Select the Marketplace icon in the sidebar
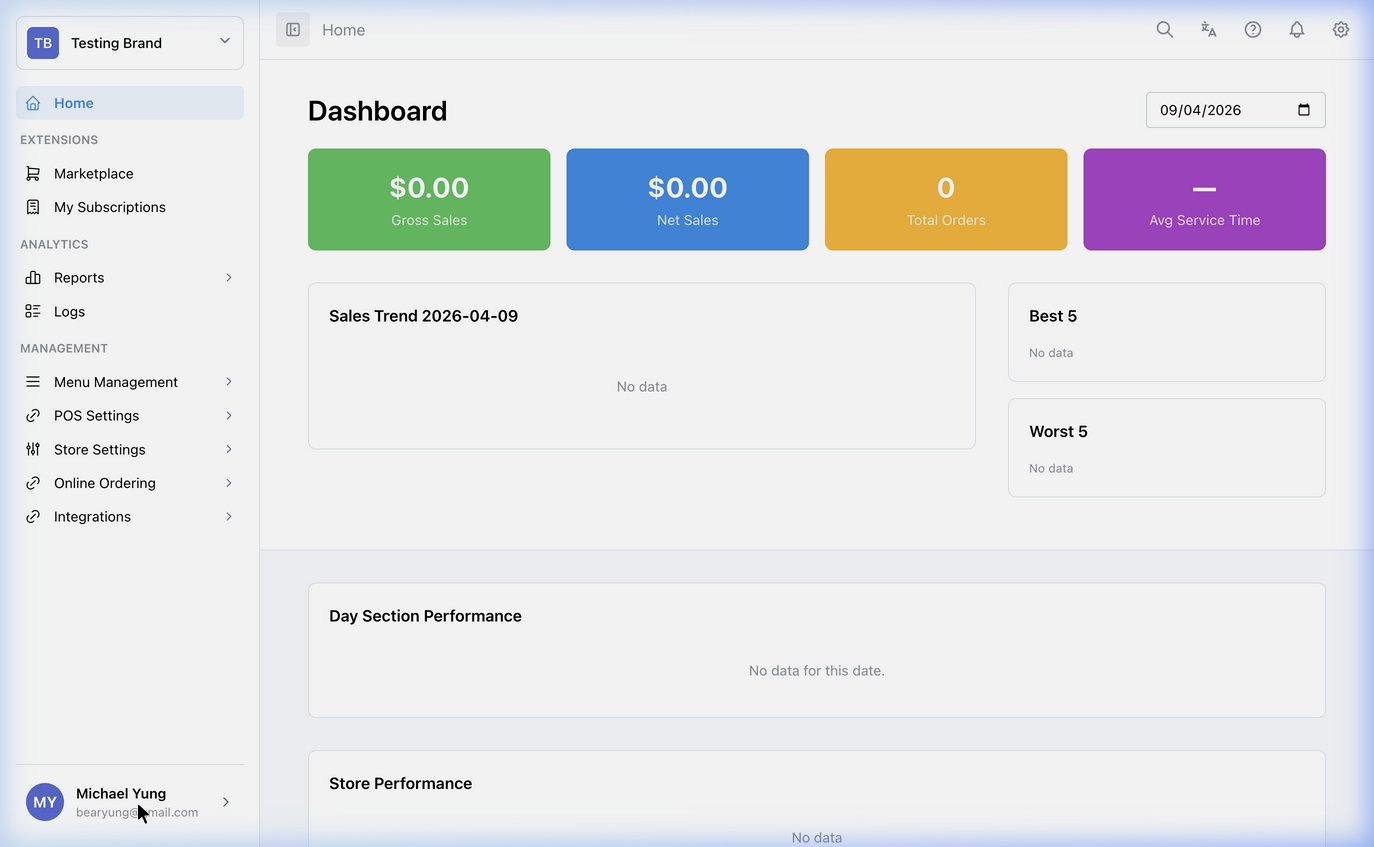The width and height of the screenshot is (1374, 847). pos(34,173)
